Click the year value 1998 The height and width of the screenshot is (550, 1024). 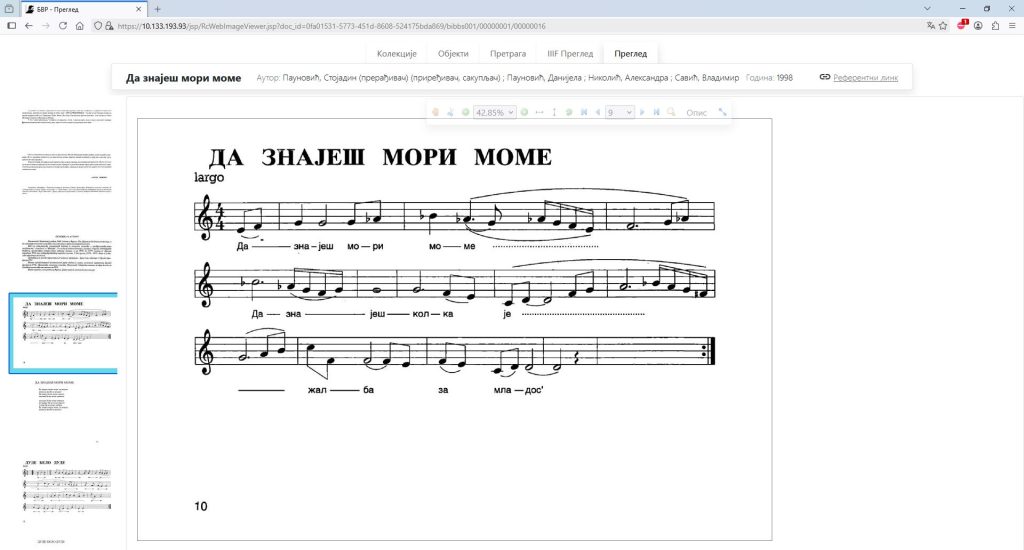click(x=784, y=77)
